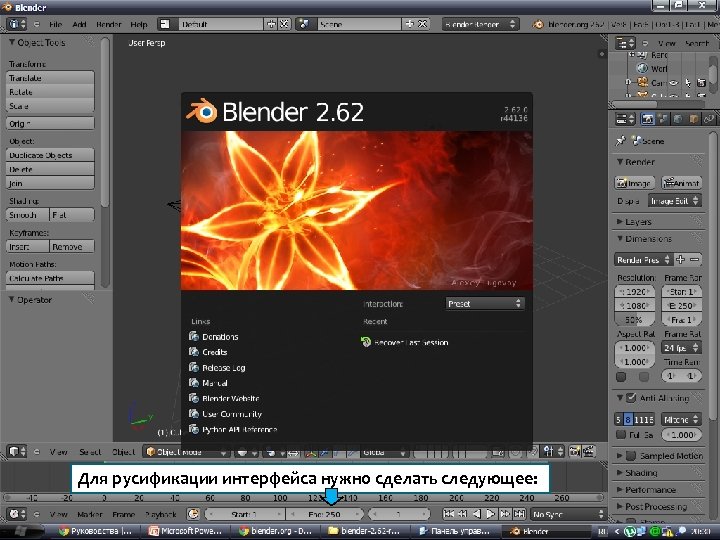Open the Display Image Editor dropdown
This screenshot has width=720, height=540.
click(675, 201)
